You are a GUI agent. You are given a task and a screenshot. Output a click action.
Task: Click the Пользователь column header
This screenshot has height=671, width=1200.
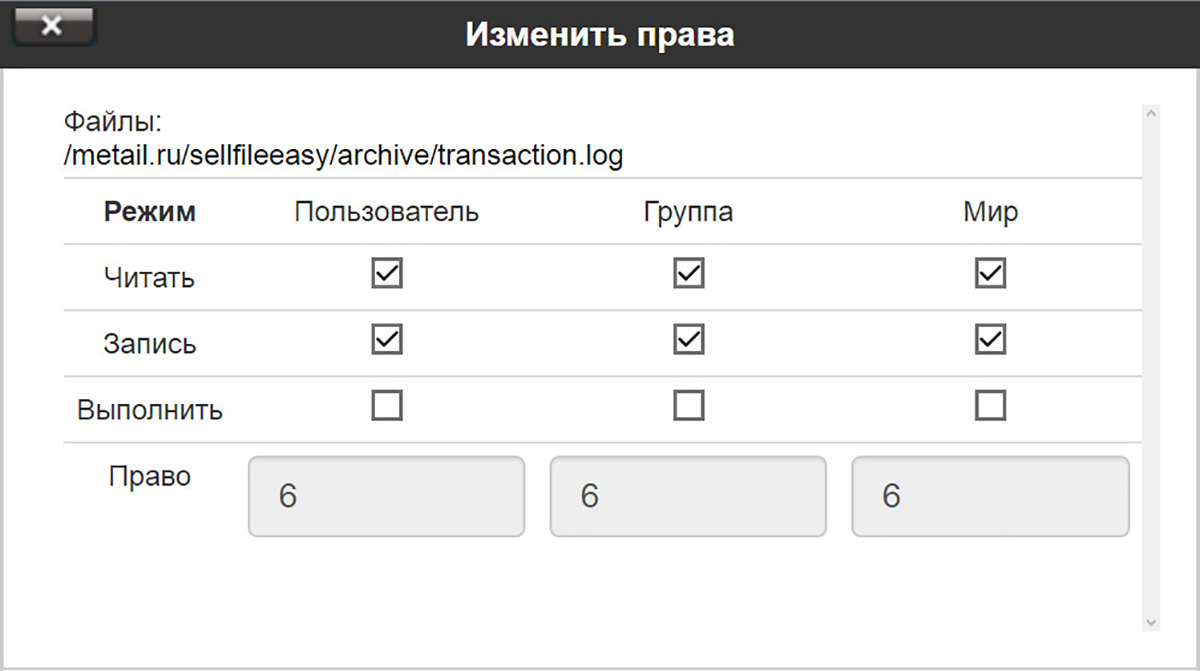(x=386, y=213)
